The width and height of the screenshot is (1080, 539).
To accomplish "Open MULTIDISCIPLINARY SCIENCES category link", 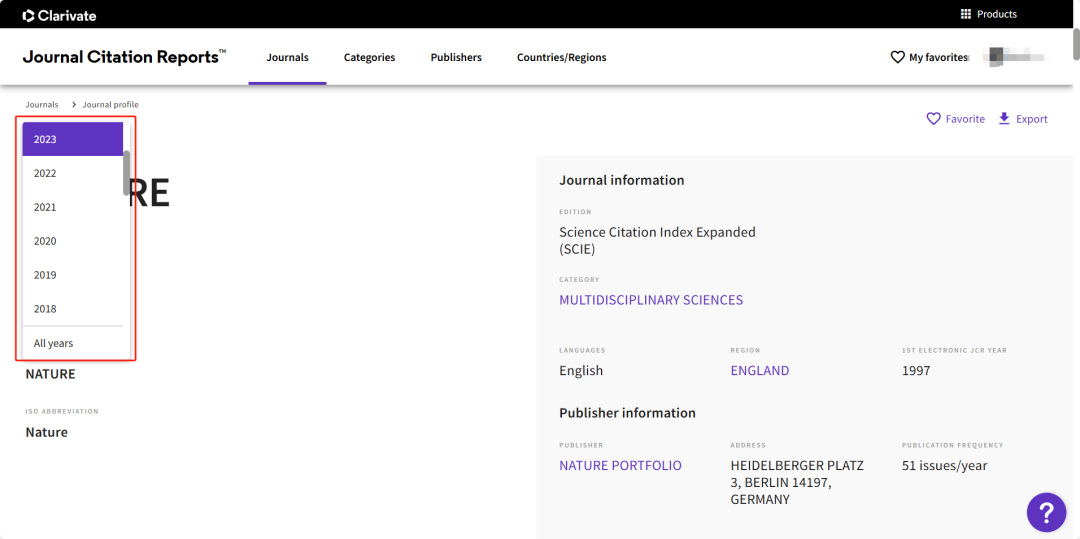I will [x=651, y=300].
